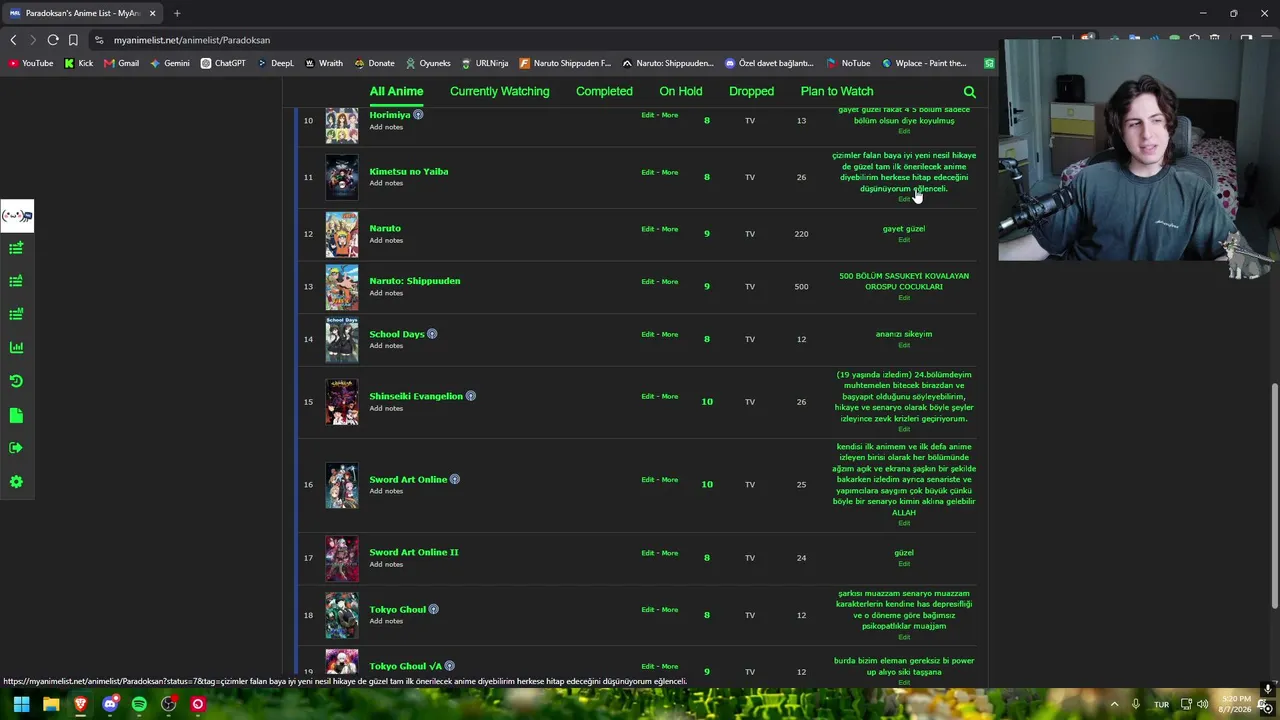Switch to the All Anime tab
The width and height of the screenshot is (1280, 720).
[x=396, y=91]
